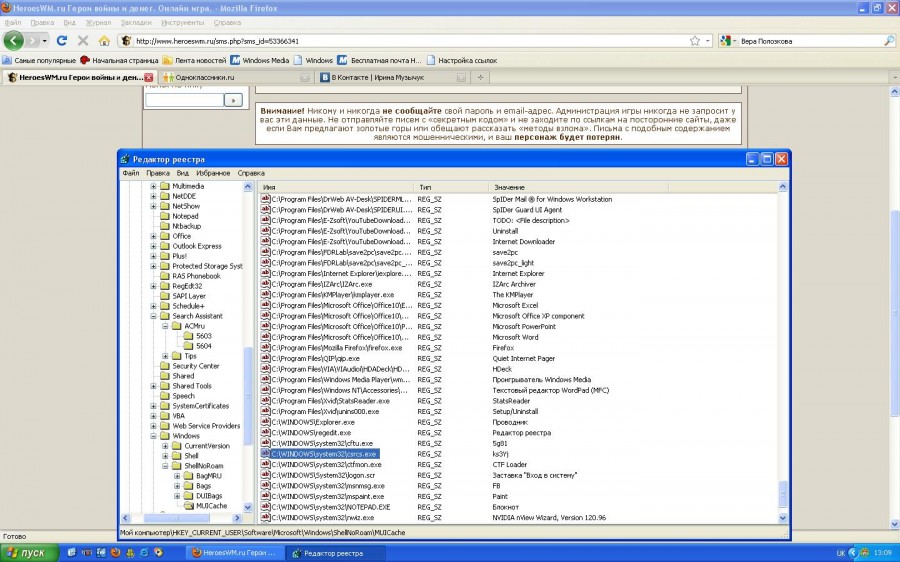This screenshot has height=562, width=900.
Task: Open the new tab plus button
Action: point(480,77)
